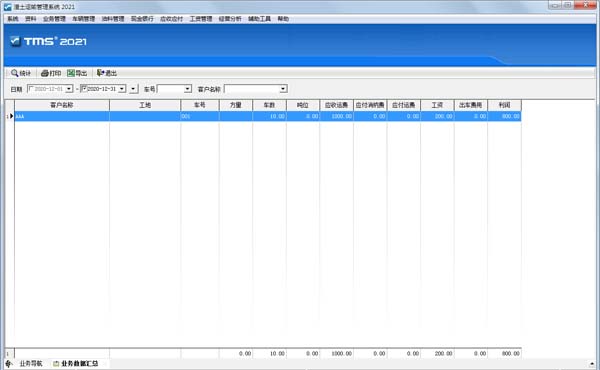
Task: Click the 统计 magnifier icon in toolbar
Action: 15,73
